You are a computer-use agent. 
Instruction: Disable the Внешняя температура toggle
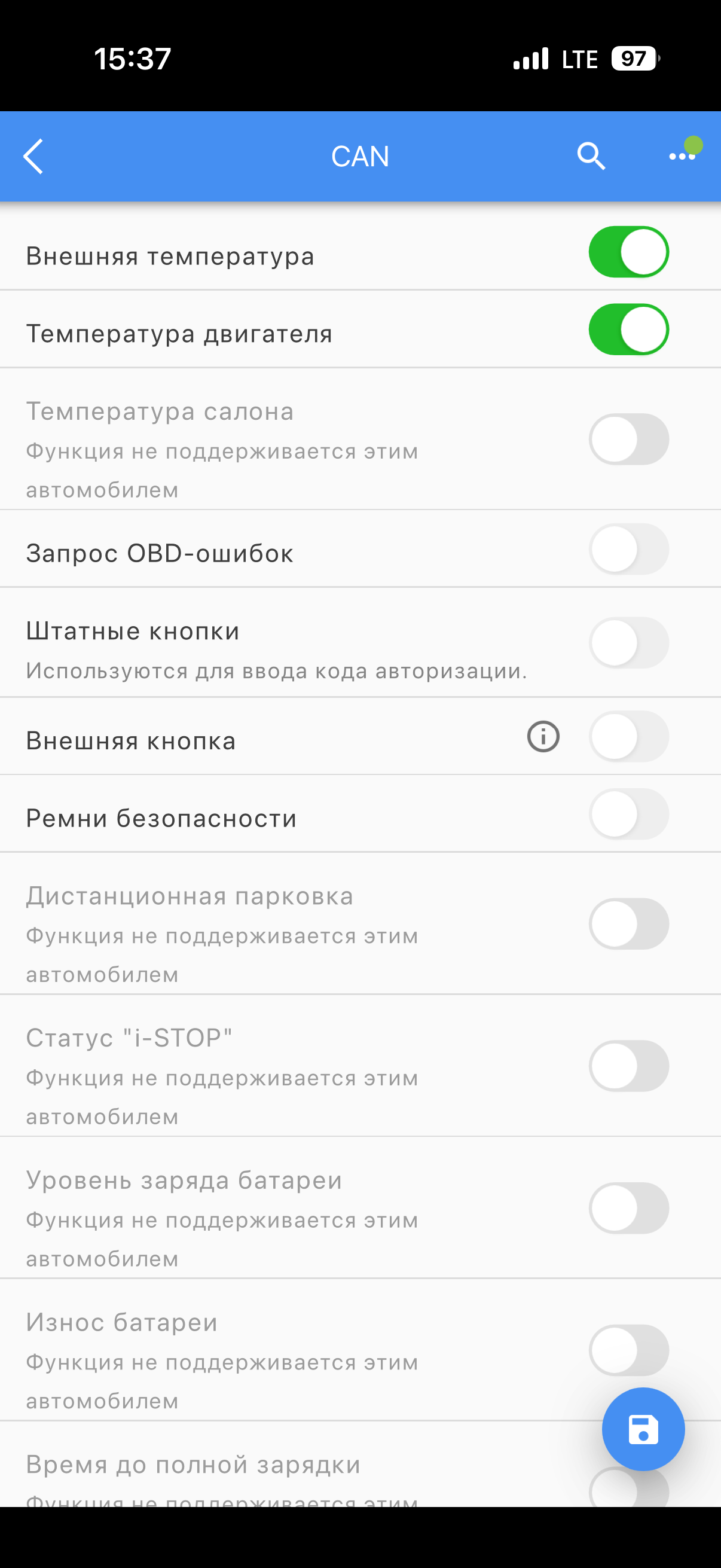628,252
